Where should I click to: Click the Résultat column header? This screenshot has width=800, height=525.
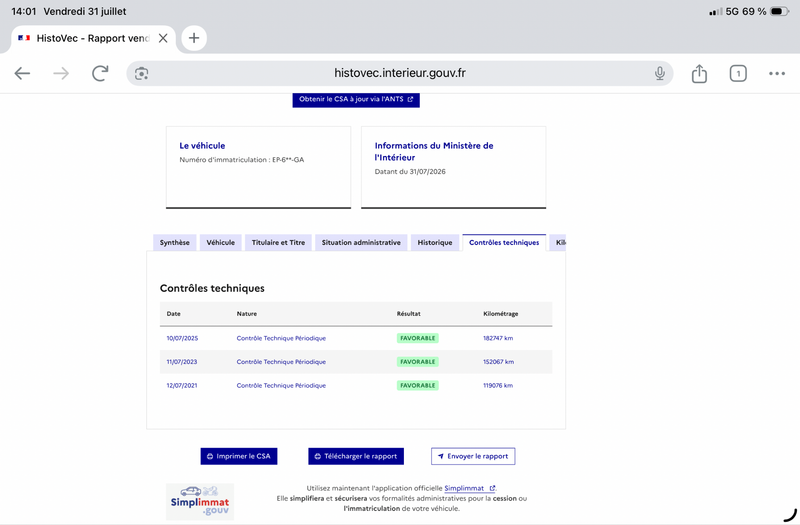click(409, 314)
